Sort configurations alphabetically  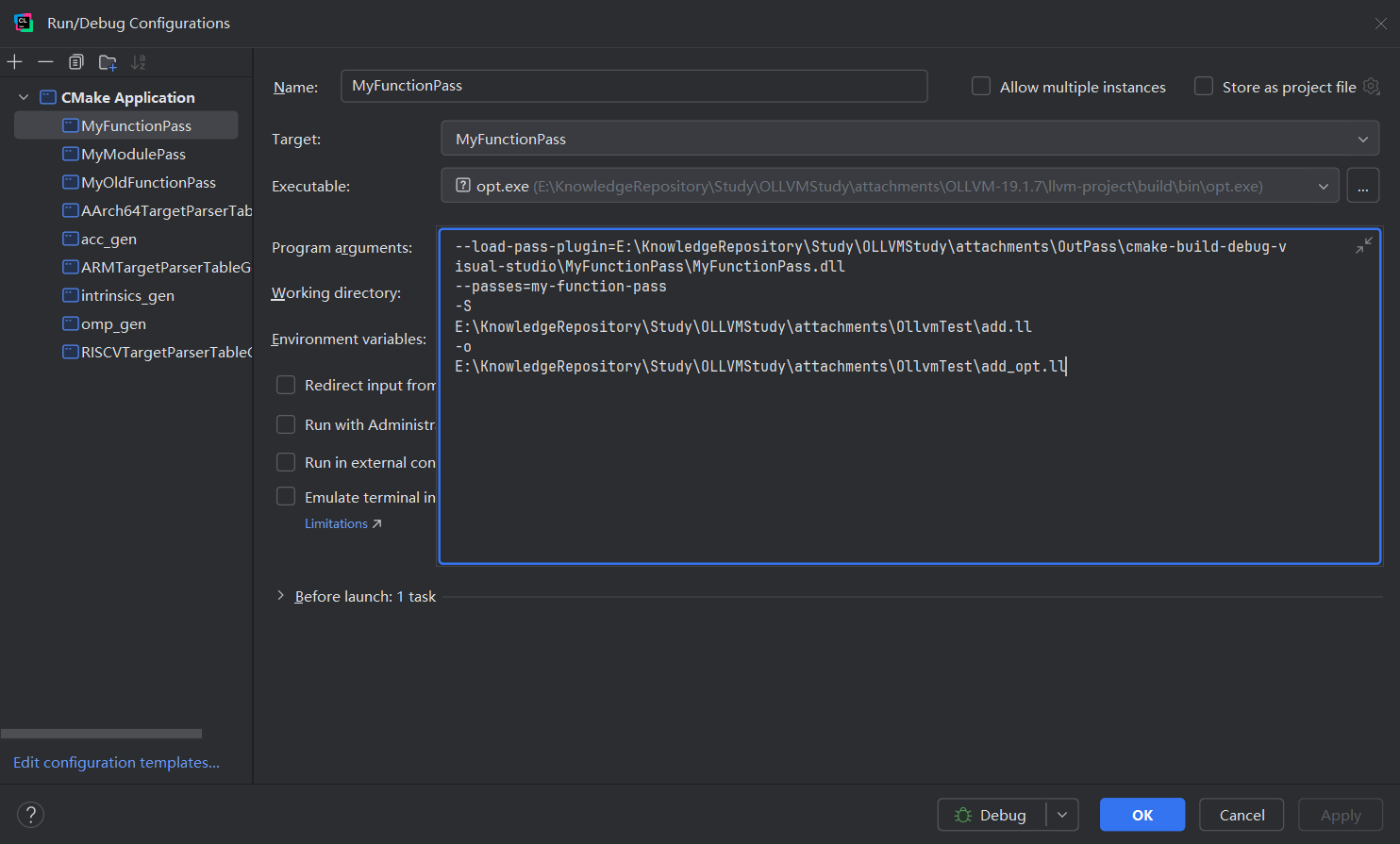[x=139, y=62]
